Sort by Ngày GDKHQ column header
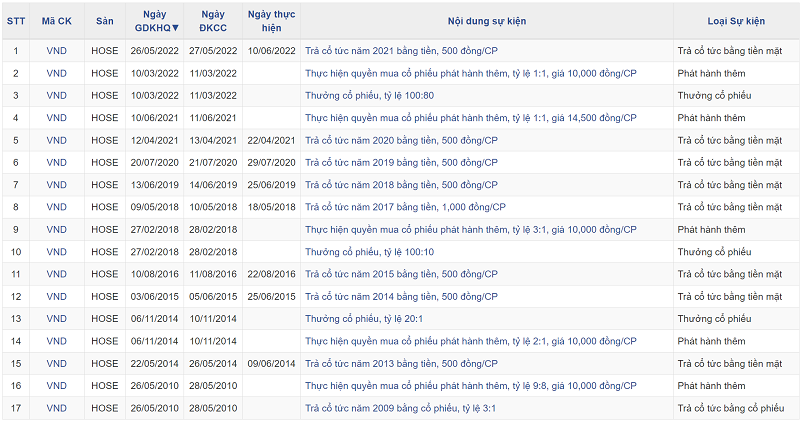 click(x=154, y=20)
